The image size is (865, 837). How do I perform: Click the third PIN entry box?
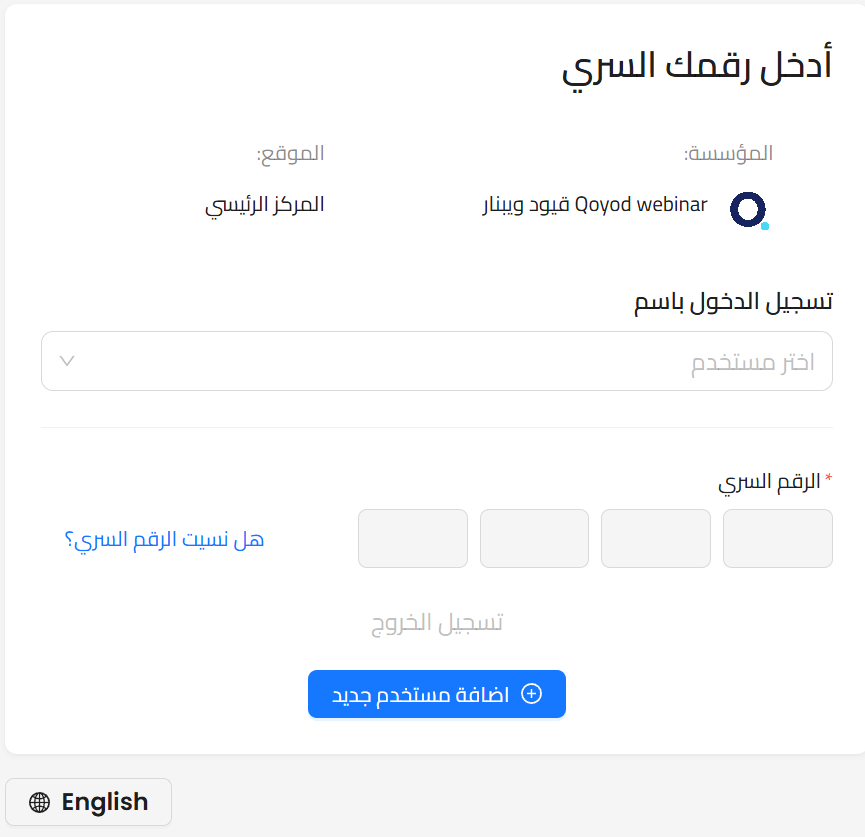coord(533,538)
